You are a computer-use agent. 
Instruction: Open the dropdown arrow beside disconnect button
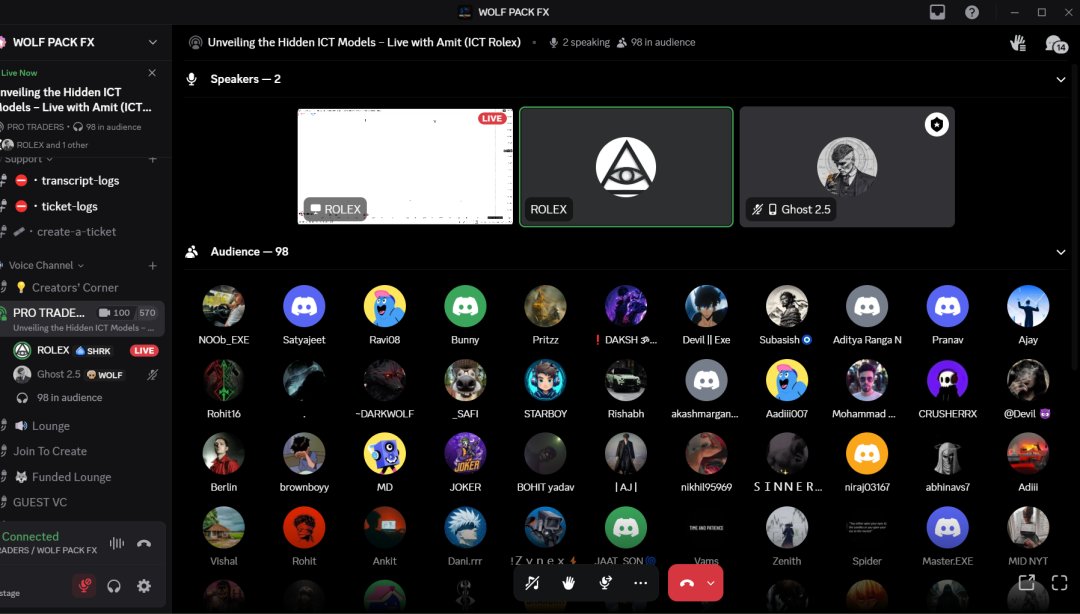coord(712,583)
